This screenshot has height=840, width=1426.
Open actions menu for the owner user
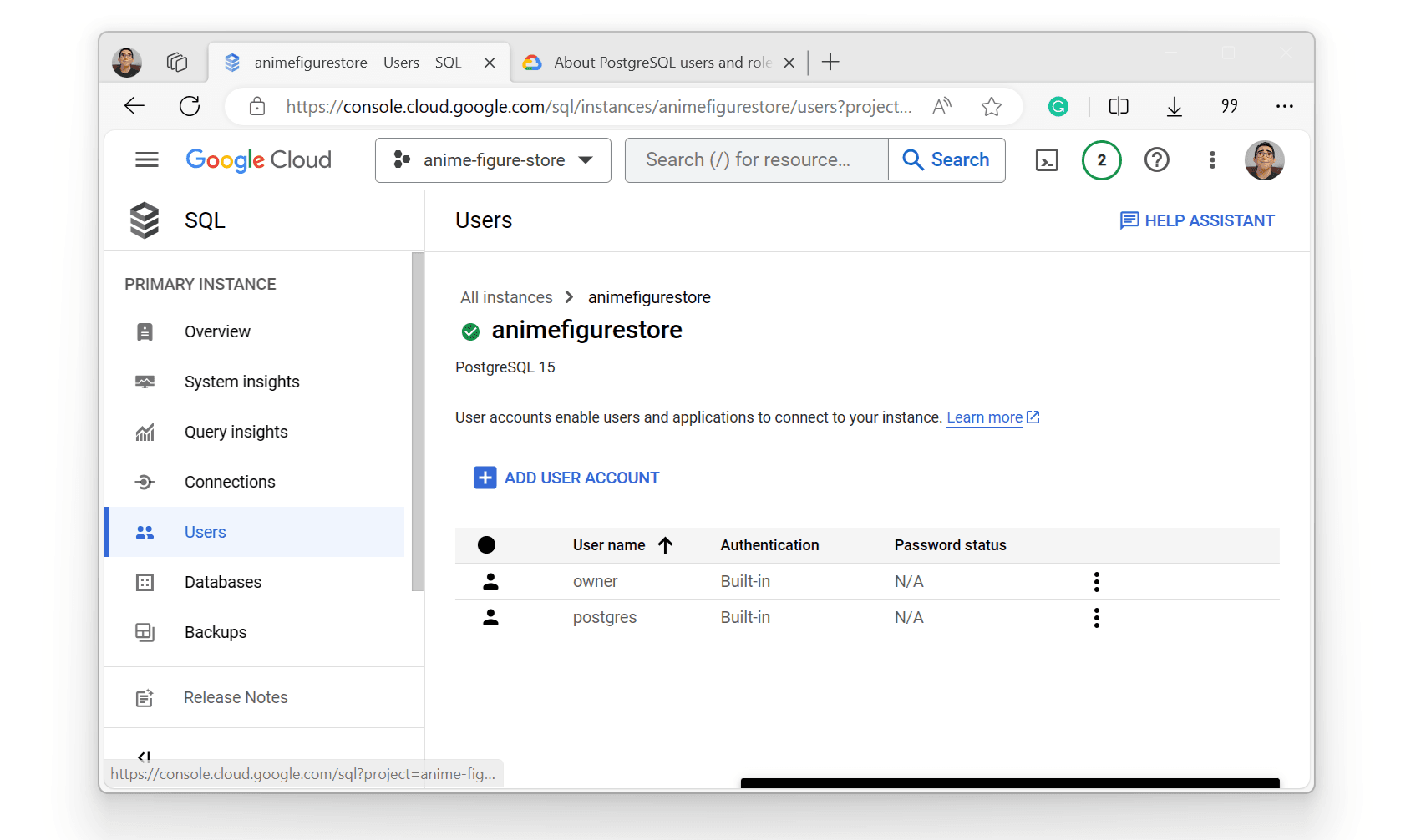click(x=1097, y=582)
